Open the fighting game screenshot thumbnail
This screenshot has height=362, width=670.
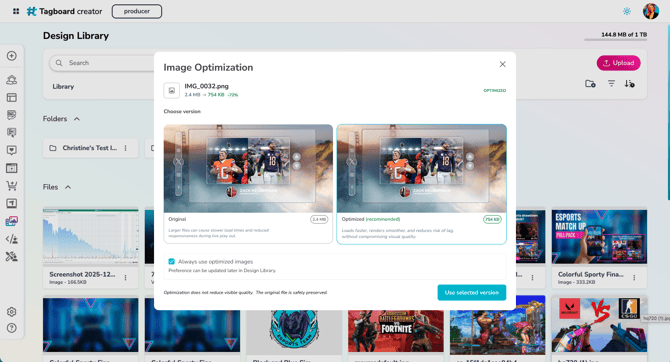tap(497, 325)
